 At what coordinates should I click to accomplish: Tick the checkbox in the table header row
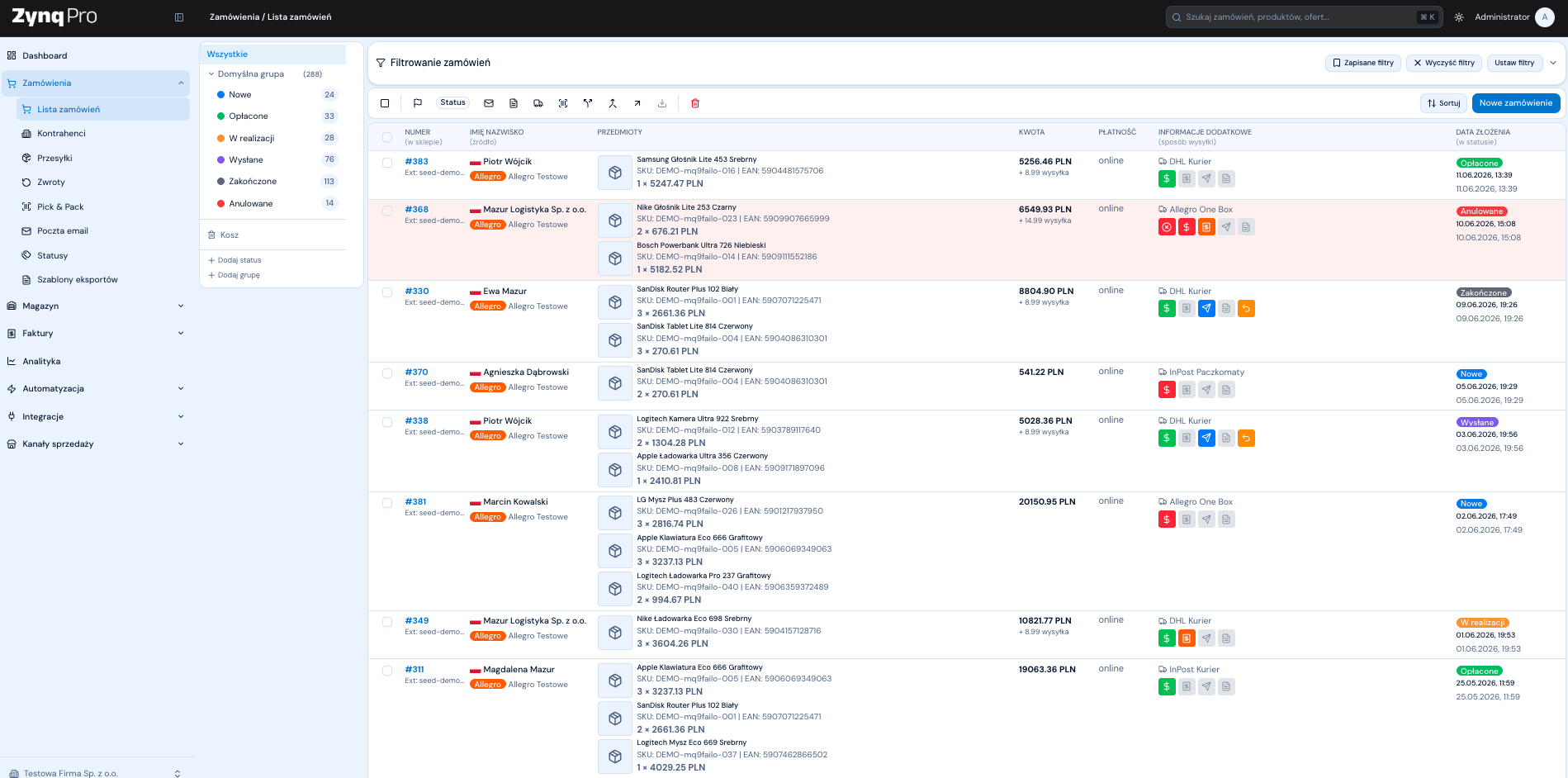[387, 137]
